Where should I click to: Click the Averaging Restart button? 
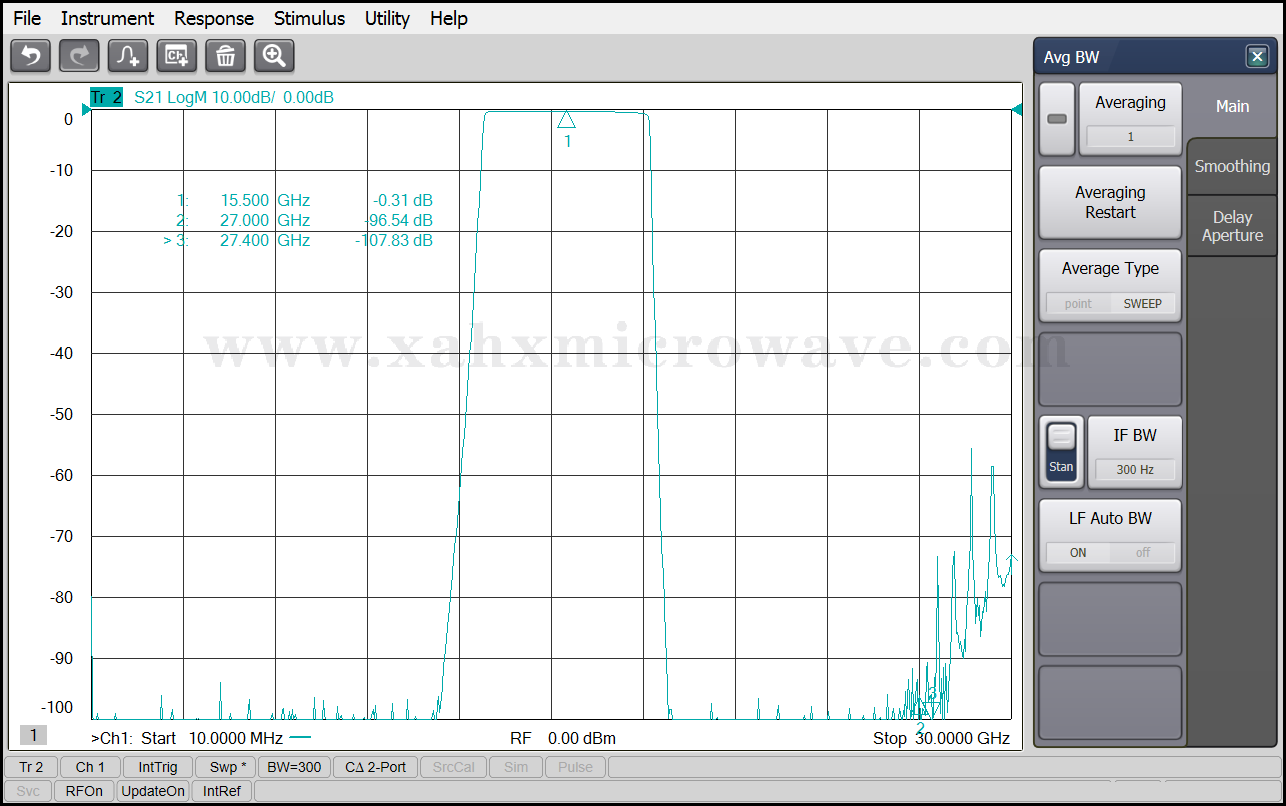(1110, 202)
